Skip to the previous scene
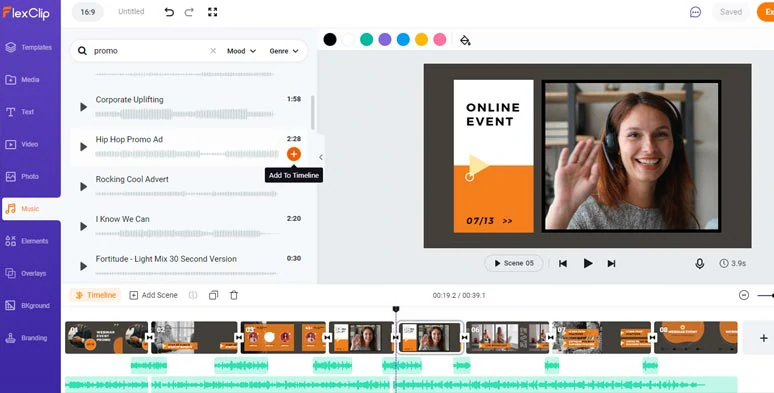This screenshot has height=393, width=774. (563, 264)
